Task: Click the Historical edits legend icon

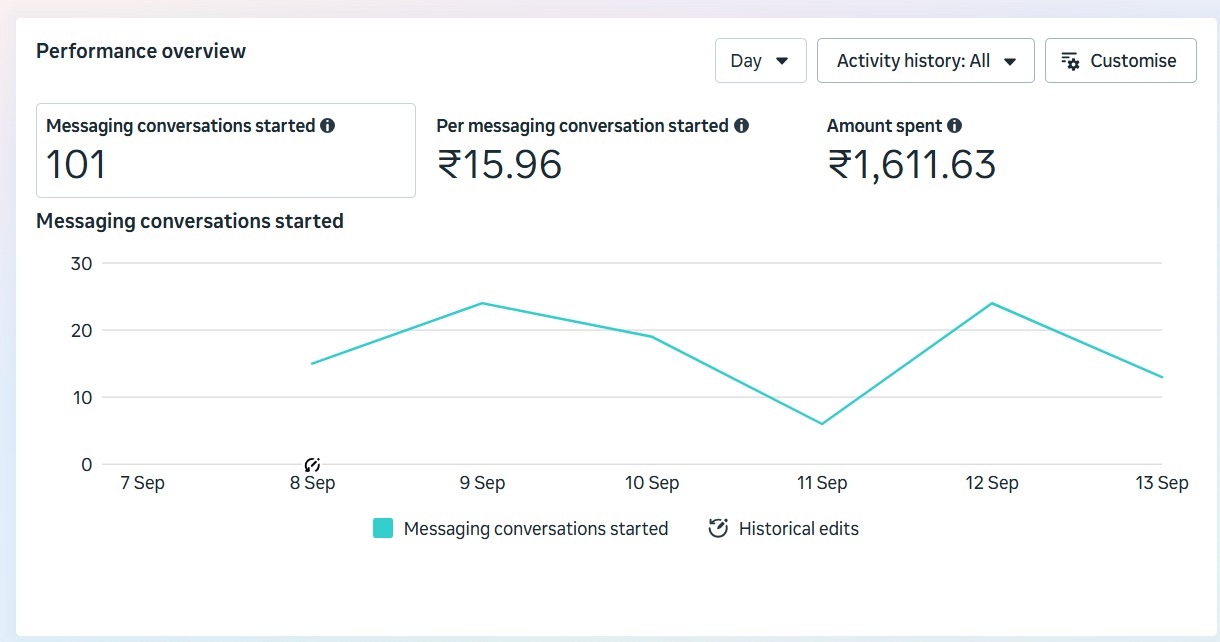Action: coord(717,528)
